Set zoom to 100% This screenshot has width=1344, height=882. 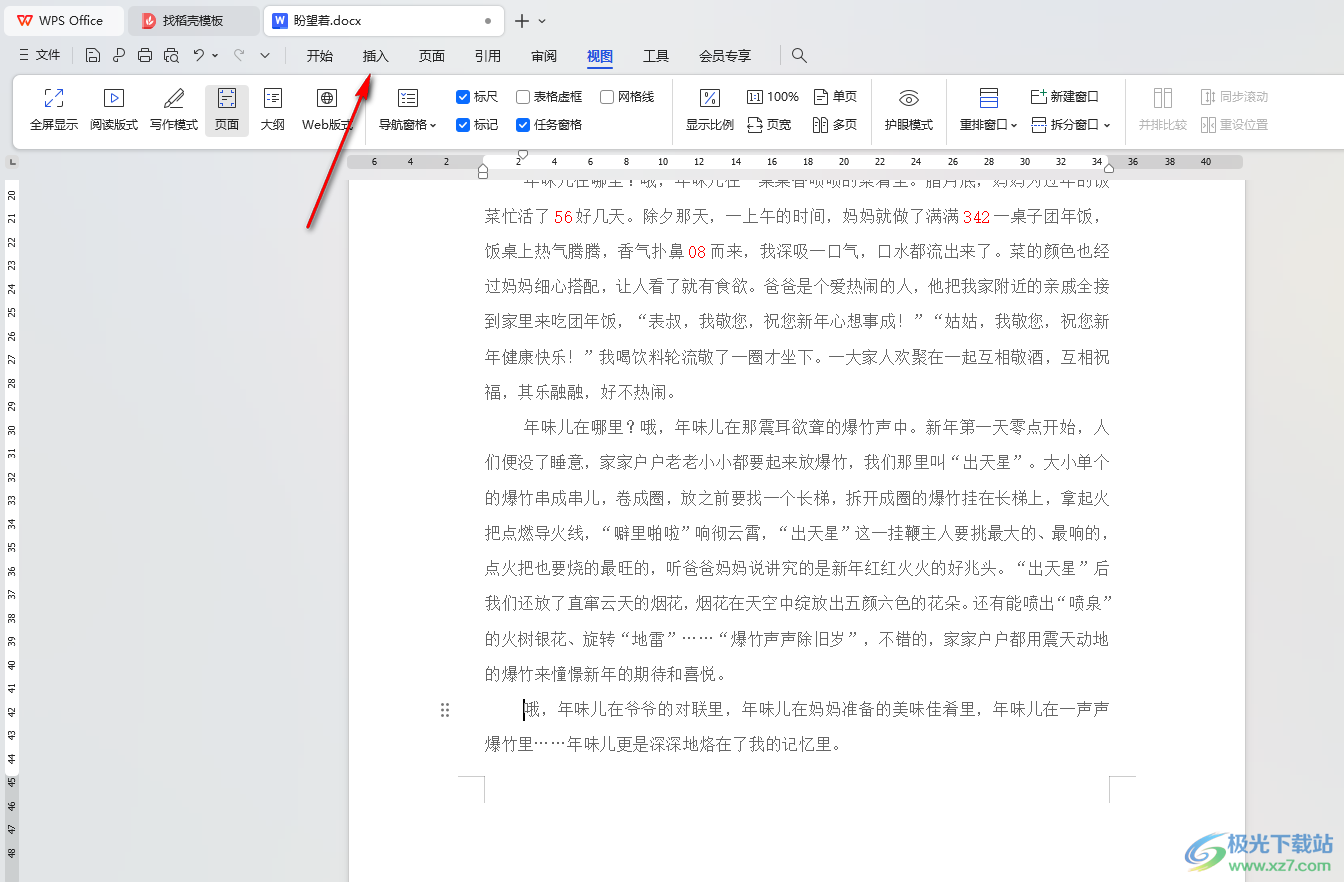pyautogui.click(x=773, y=97)
